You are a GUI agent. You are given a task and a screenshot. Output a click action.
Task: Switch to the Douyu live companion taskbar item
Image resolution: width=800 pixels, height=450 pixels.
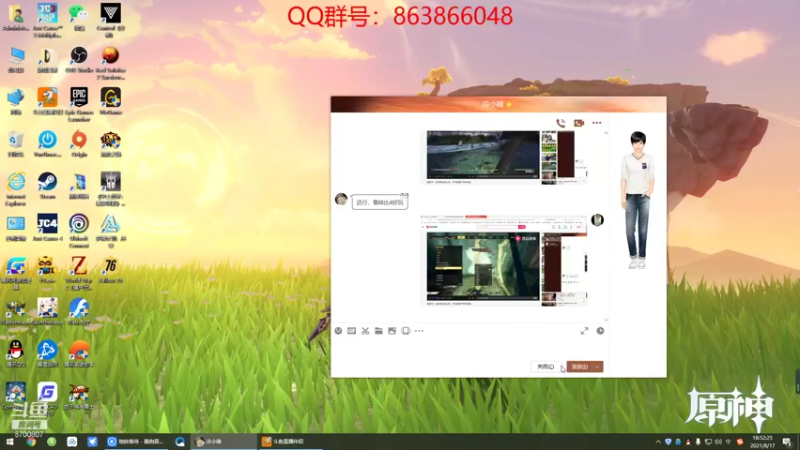point(290,441)
